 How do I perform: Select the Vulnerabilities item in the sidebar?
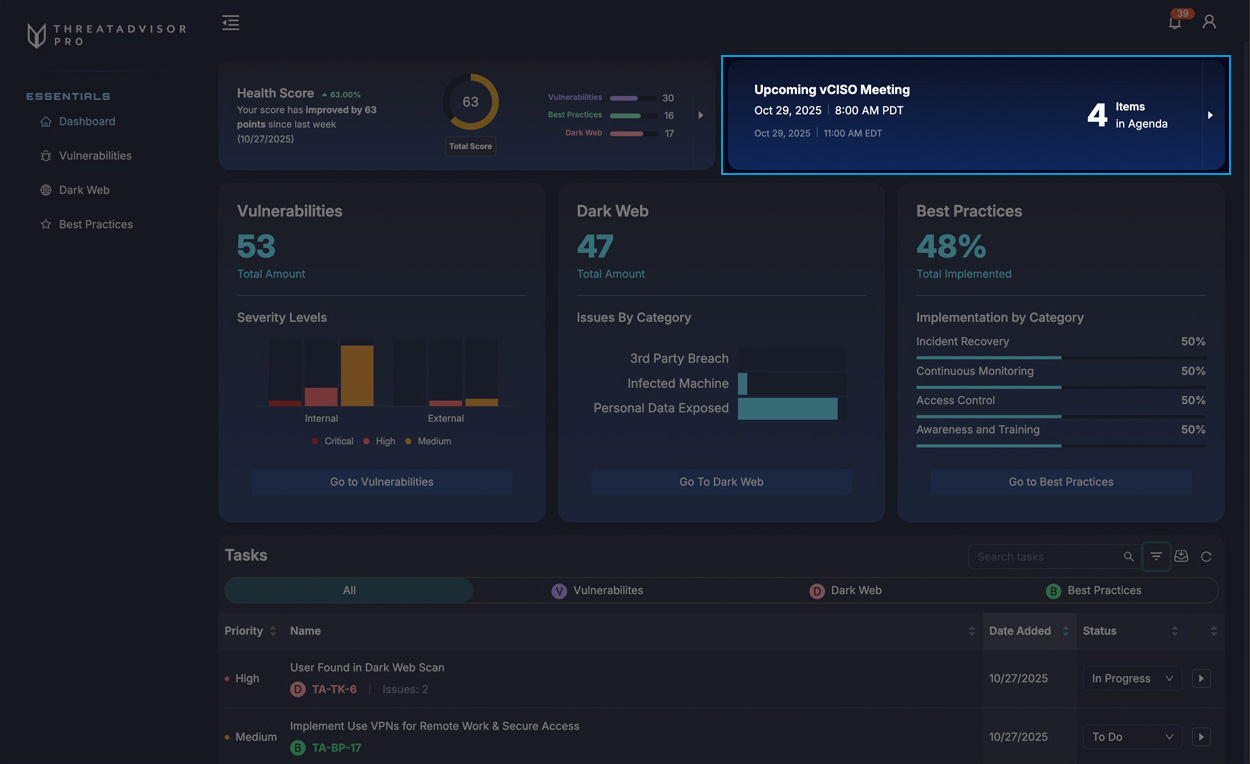[x=95, y=156]
